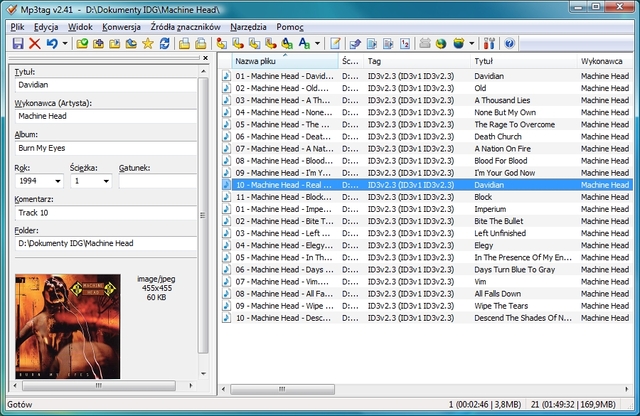Expand the Rok year dropdown

[58, 181]
